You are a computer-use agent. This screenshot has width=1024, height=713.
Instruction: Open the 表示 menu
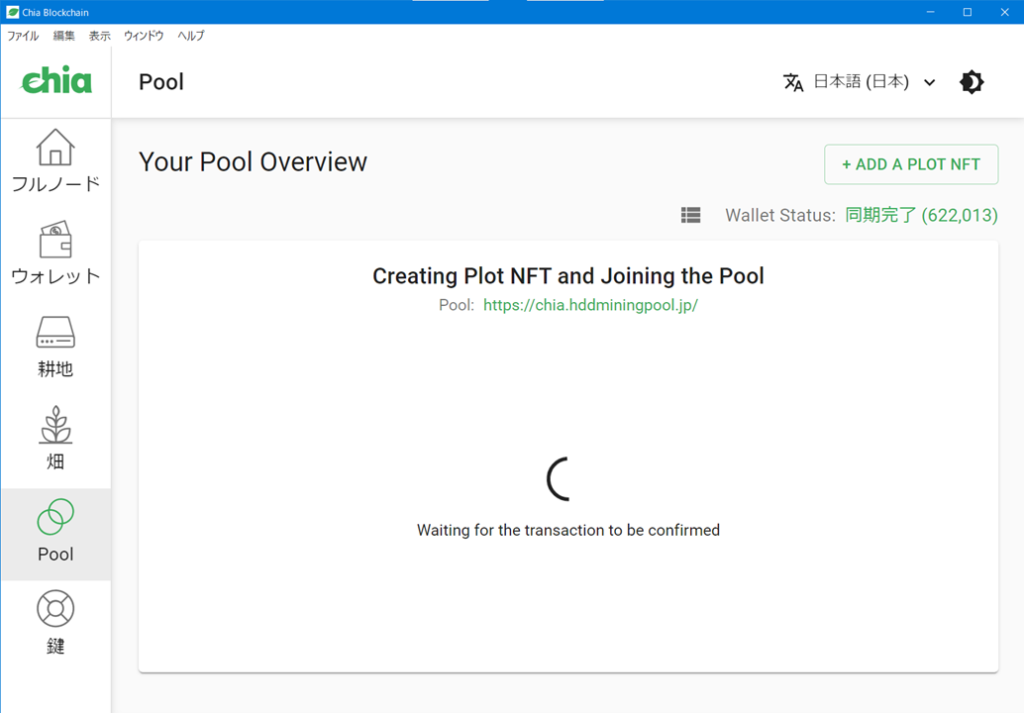(x=99, y=35)
